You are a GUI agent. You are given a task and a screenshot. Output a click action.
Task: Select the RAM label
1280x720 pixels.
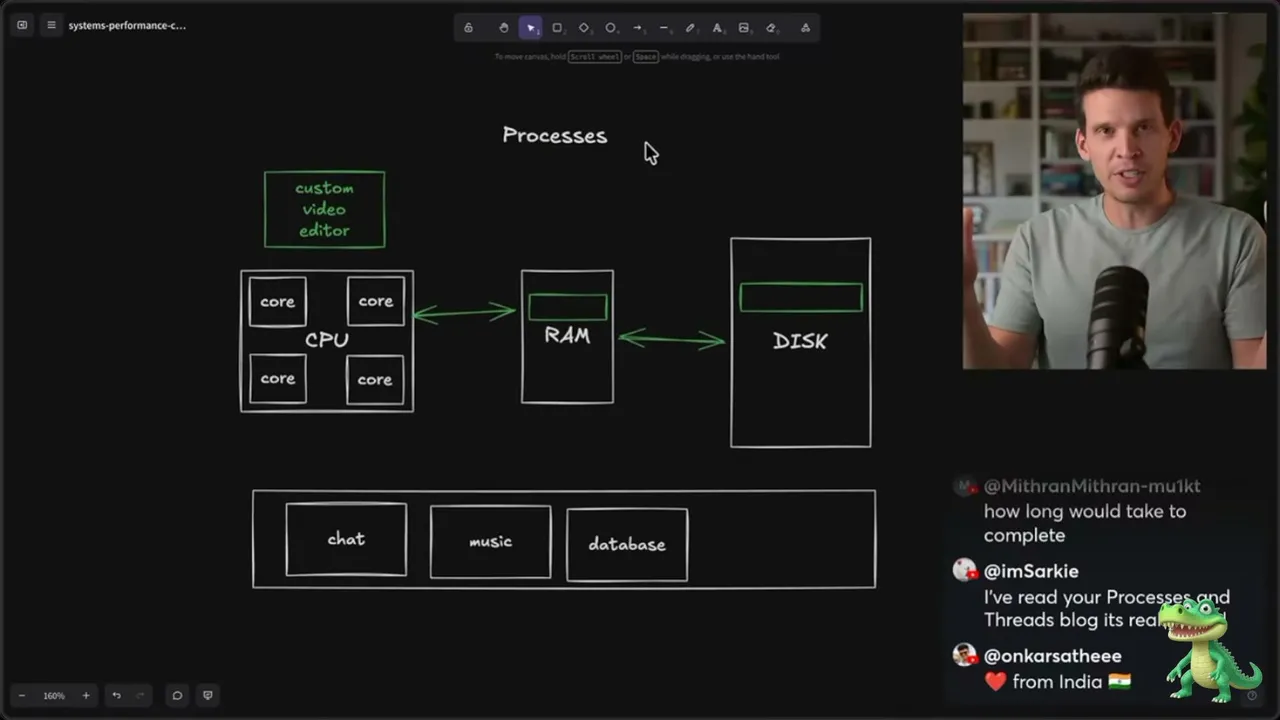(x=567, y=336)
